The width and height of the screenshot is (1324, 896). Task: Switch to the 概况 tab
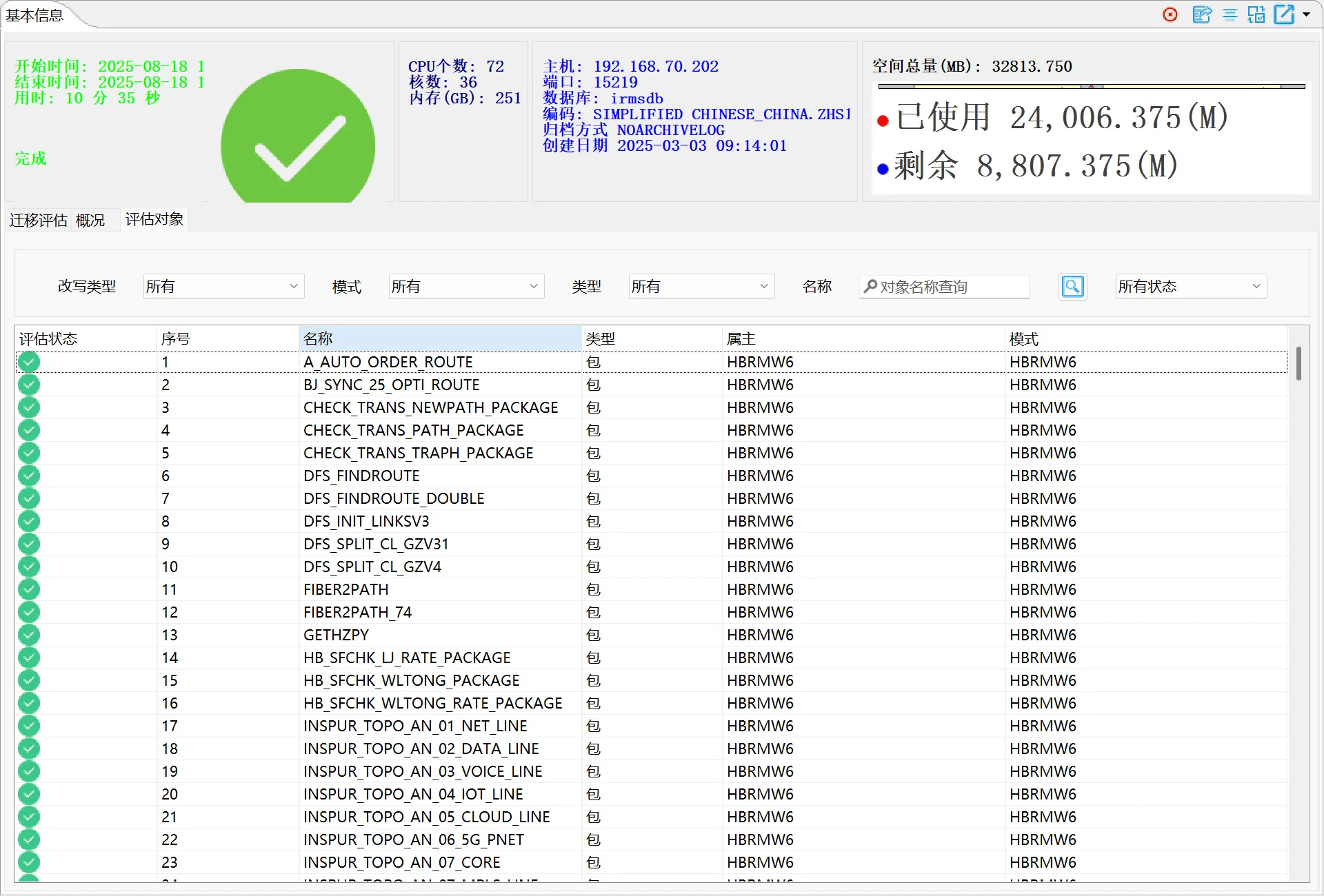point(90,221)
